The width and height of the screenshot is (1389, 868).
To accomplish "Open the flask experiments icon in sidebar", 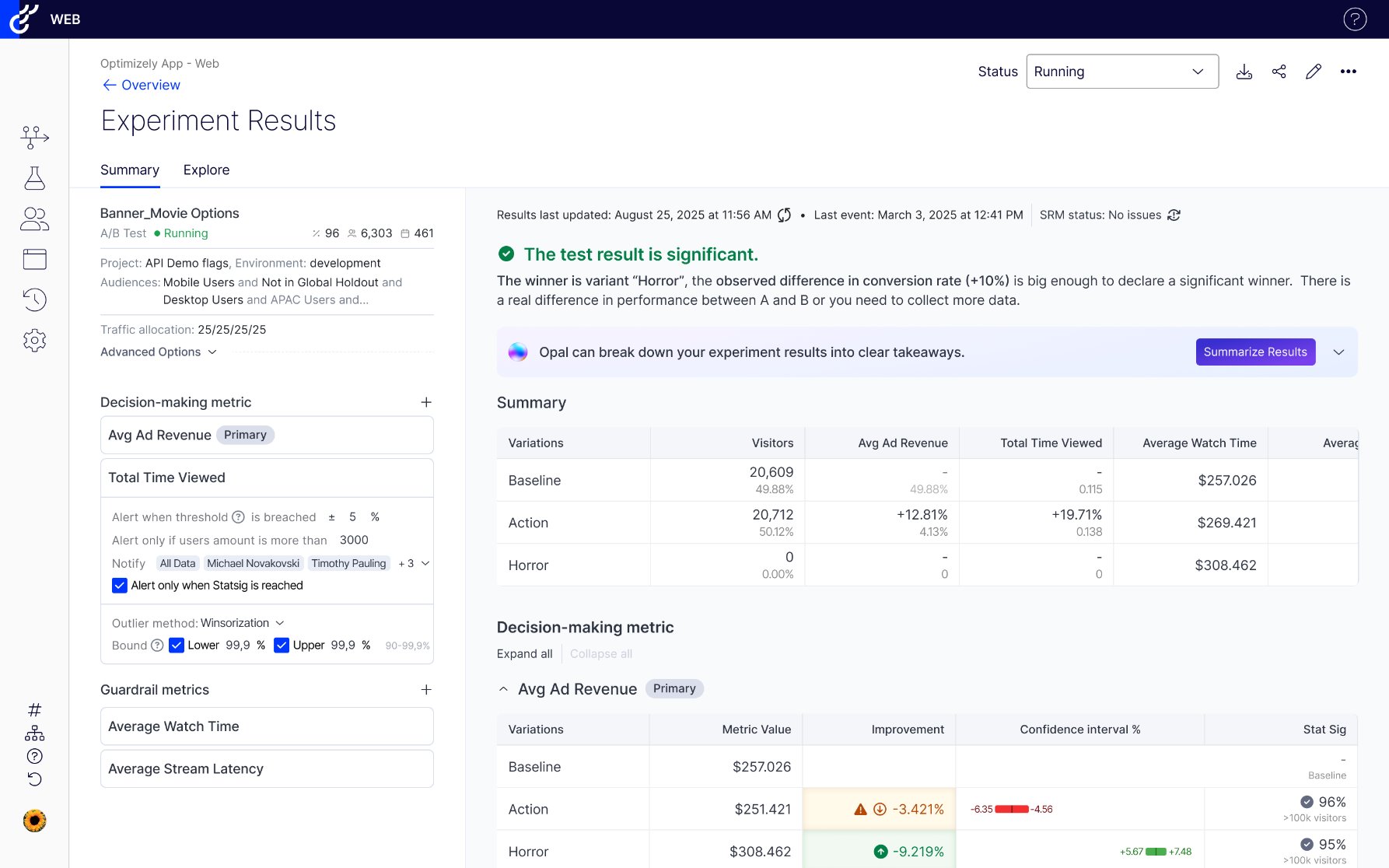I will point(34,178).
